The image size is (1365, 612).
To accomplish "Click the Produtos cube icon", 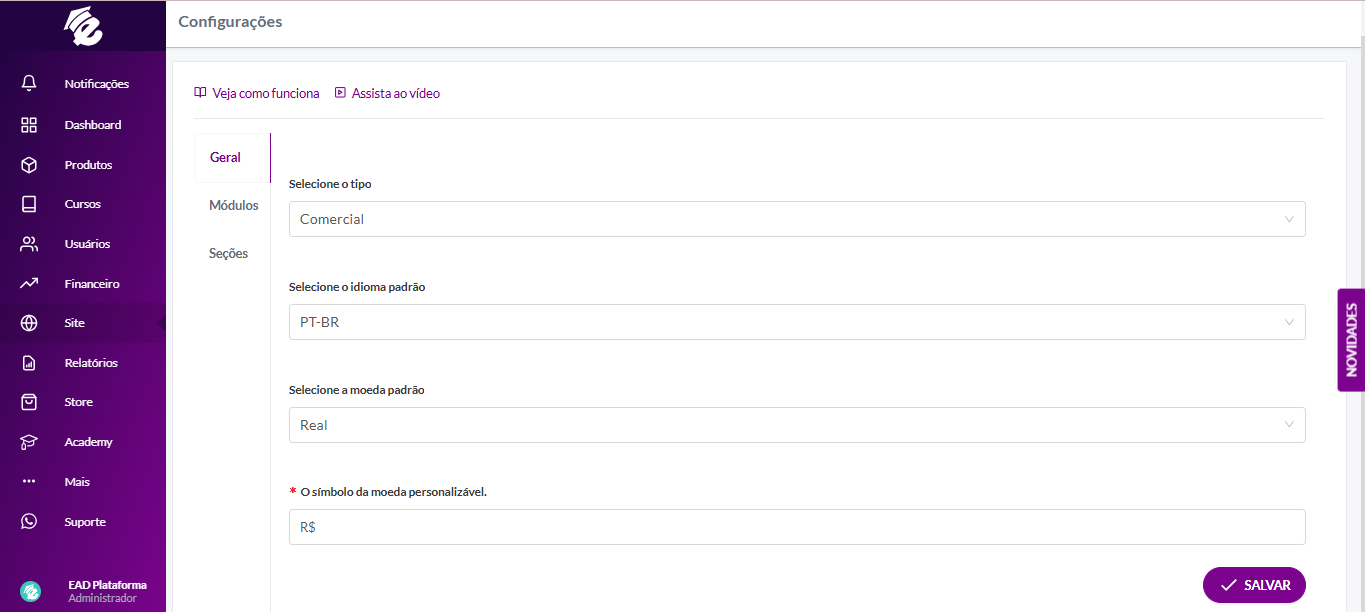I will [29, 165].
